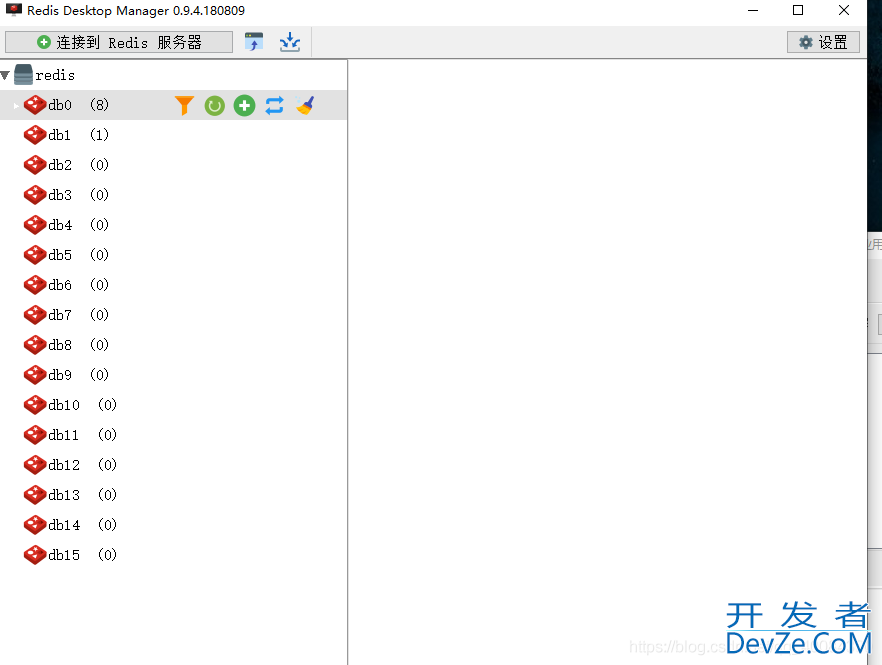The height and width of the screenshot is (665, 882).
Task: Open the import connections icon
Action: point(254,42)
